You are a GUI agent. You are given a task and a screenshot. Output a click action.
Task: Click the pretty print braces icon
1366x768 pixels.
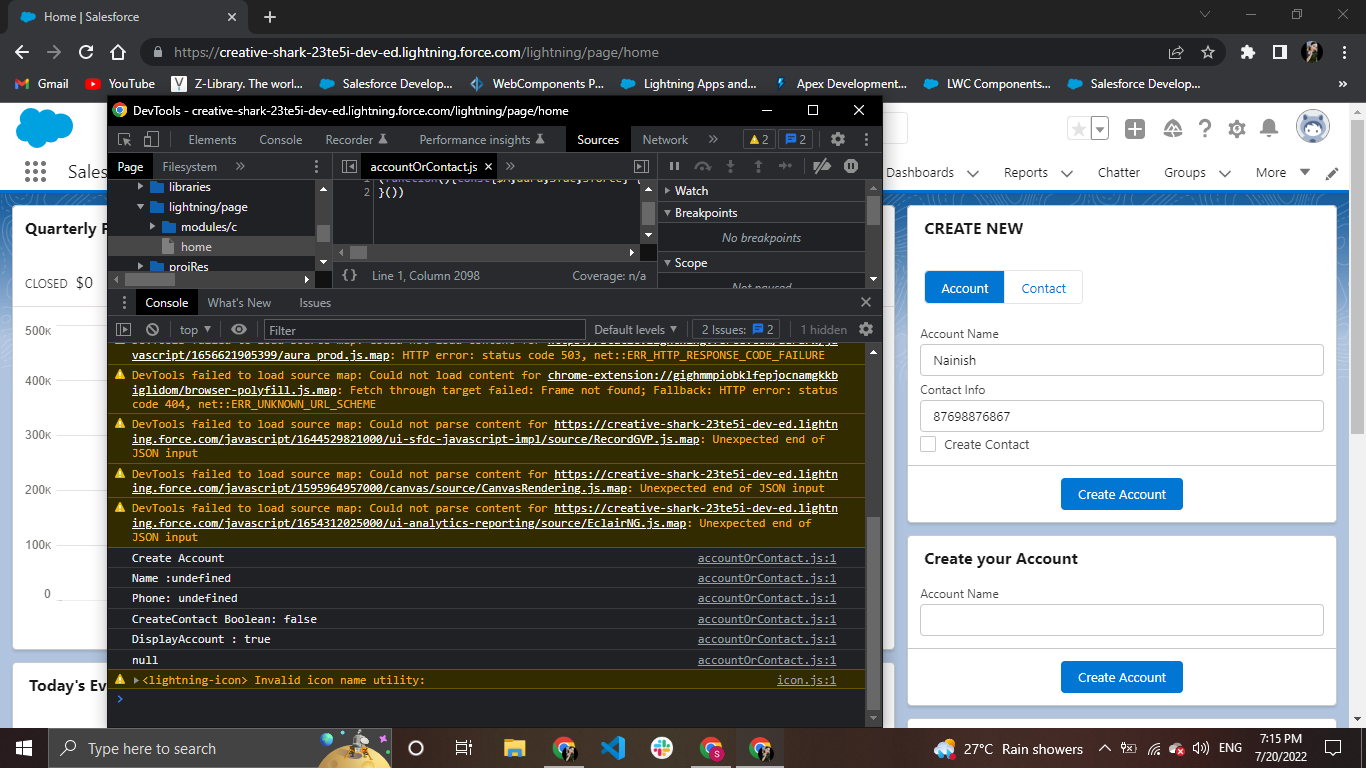349,275
